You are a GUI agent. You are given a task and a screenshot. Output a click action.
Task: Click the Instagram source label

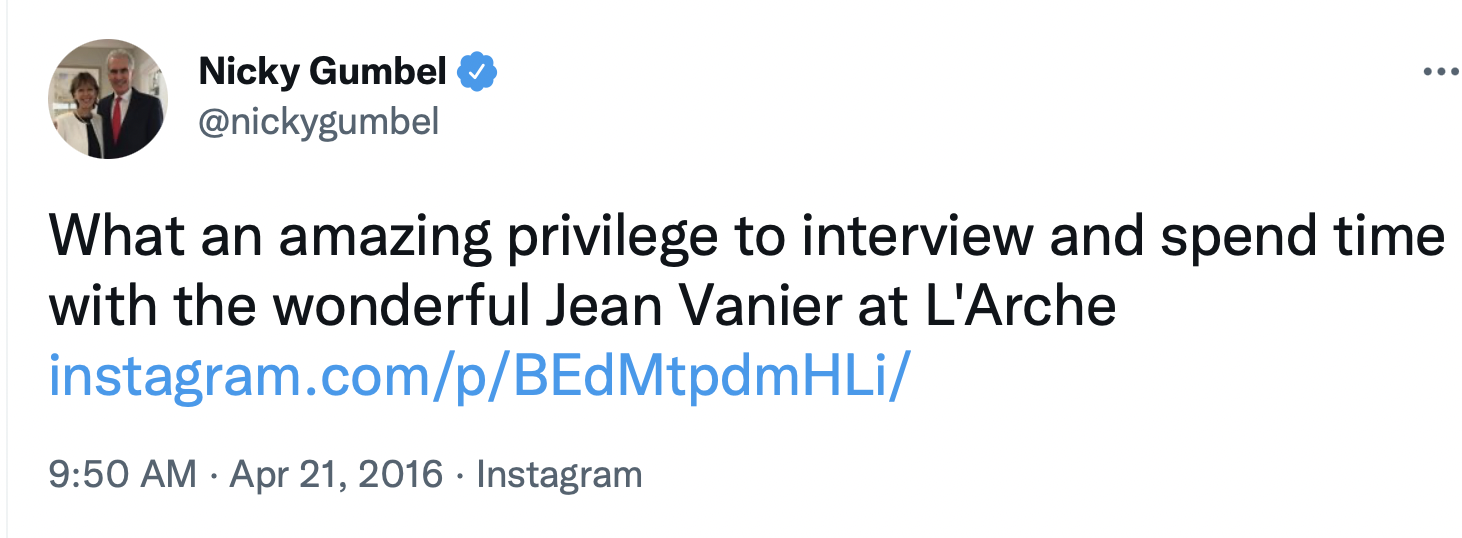click(x=559, y=474)
